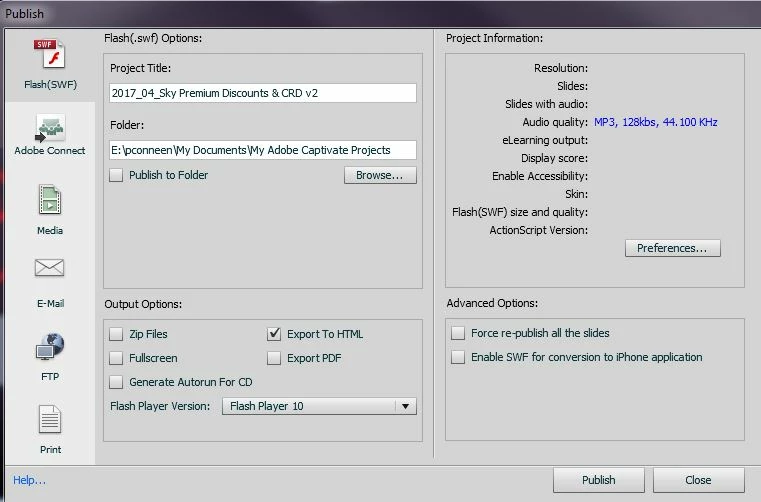Click the Browse... button
This screenshot has width=761, height=502.
click(380, 175)
